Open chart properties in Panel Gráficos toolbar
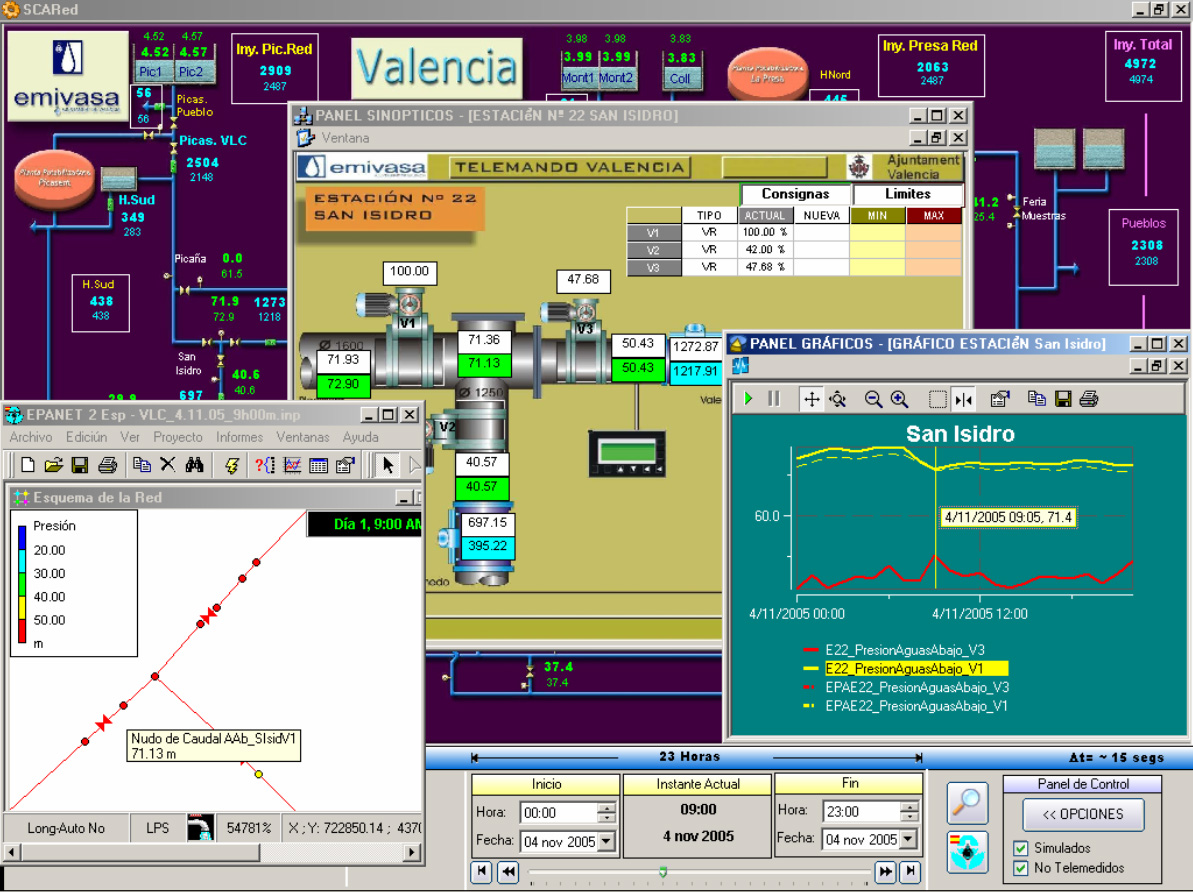The width and height of the screenshot is (1193, 892). click(1000, 399)
